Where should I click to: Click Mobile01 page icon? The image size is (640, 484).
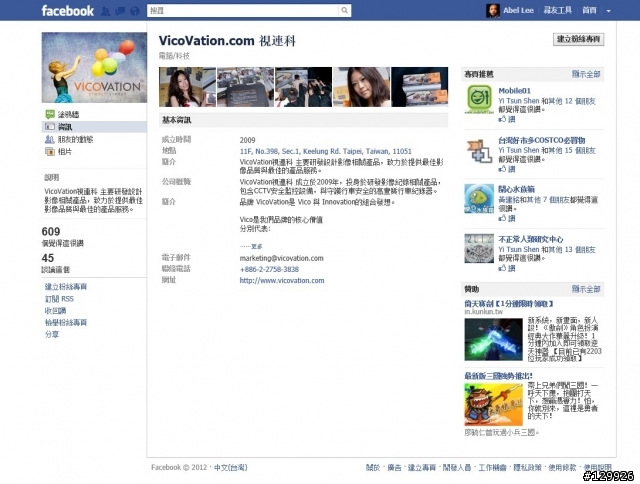coord(479,99)
